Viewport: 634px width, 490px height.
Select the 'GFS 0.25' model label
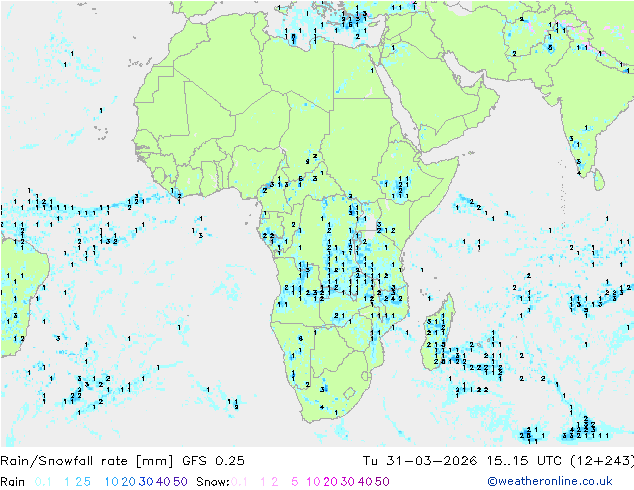tap(213, 461)
